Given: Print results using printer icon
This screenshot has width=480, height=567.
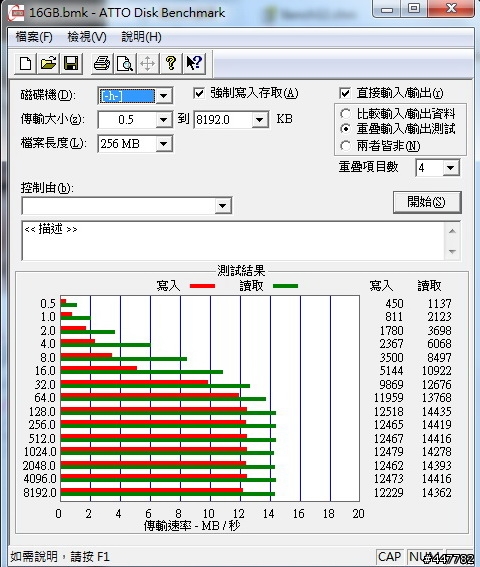Looking at the screenshot, I should coord(102,64).
